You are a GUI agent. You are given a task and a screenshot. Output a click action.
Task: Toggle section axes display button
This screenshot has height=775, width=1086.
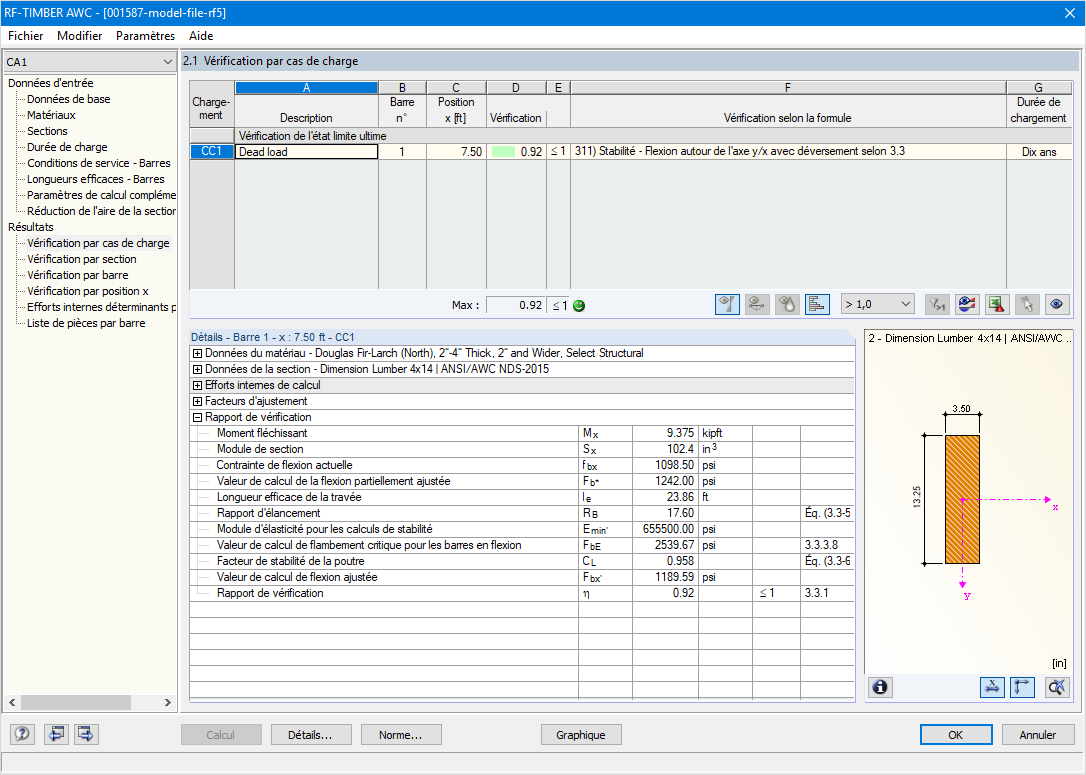(x=1022, y=687)
